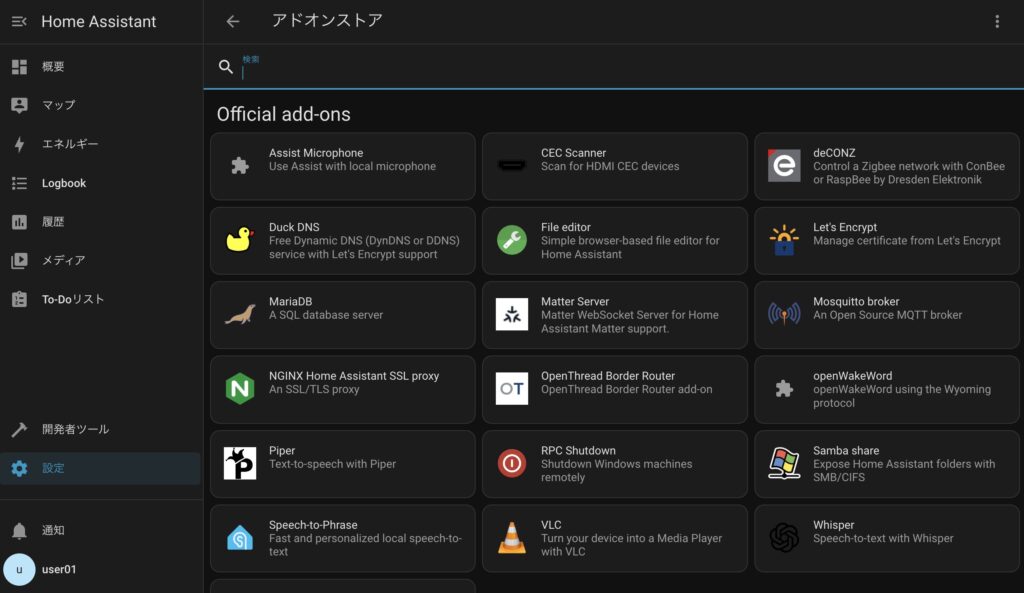Click the 概要 dashboard icon

(19, 67)
